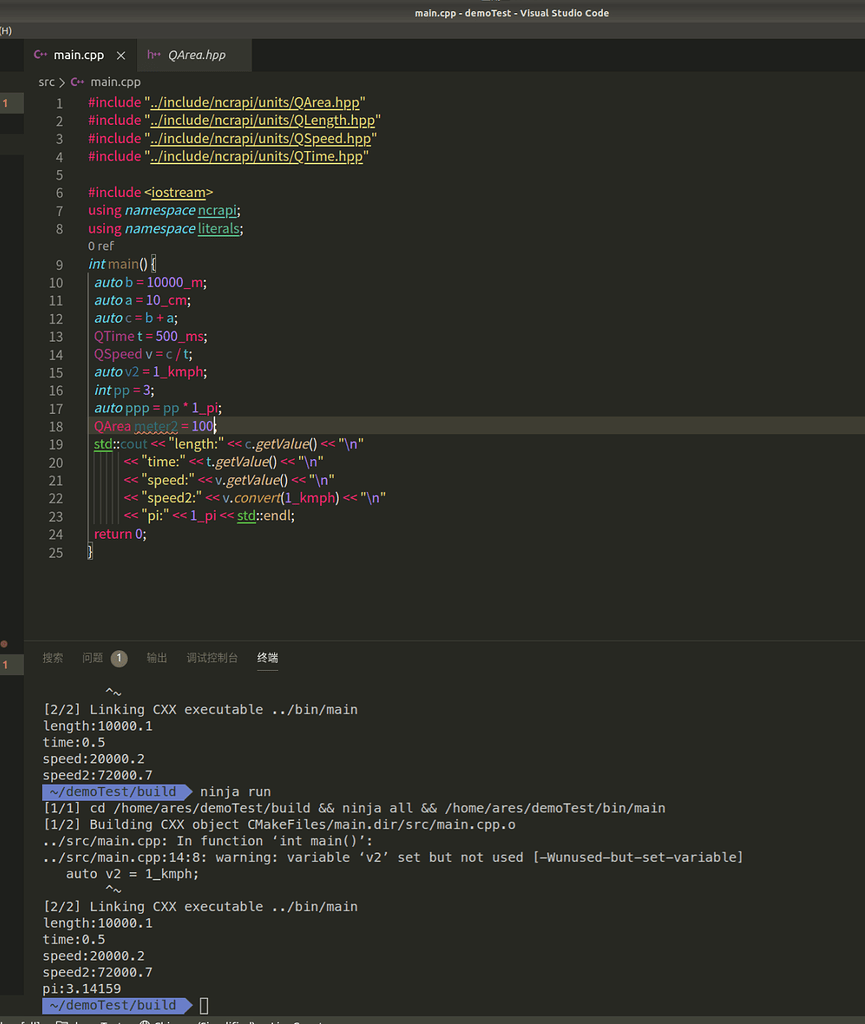This screenshot has height=1024, width=865.
Task: Click the underlined meter2 variable on line 18
Action: [x=155, y=426]
